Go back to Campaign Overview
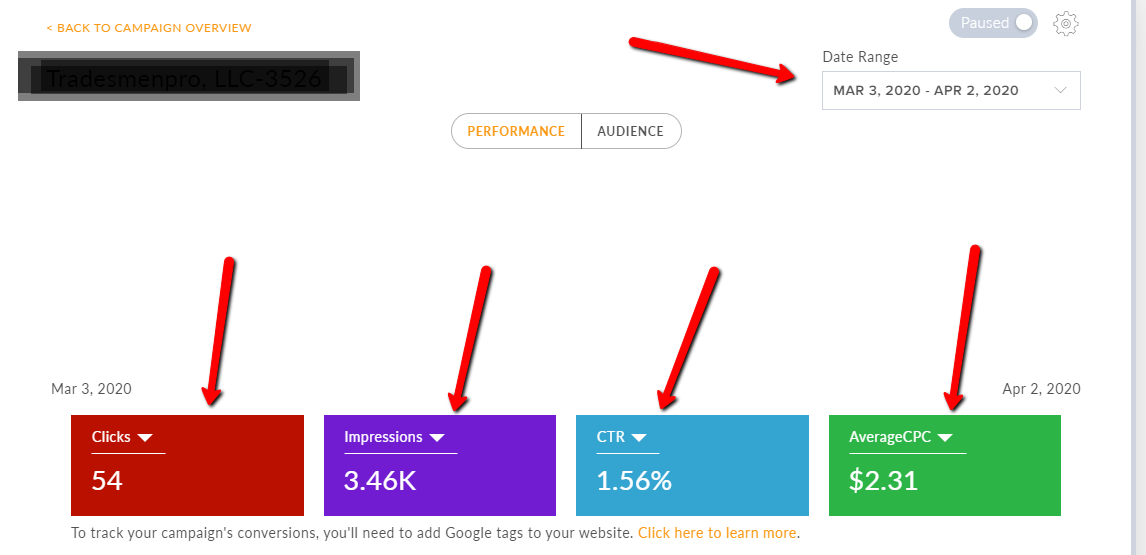The width and height of the screenshot is (1146, 555). (x=149, y=28)
